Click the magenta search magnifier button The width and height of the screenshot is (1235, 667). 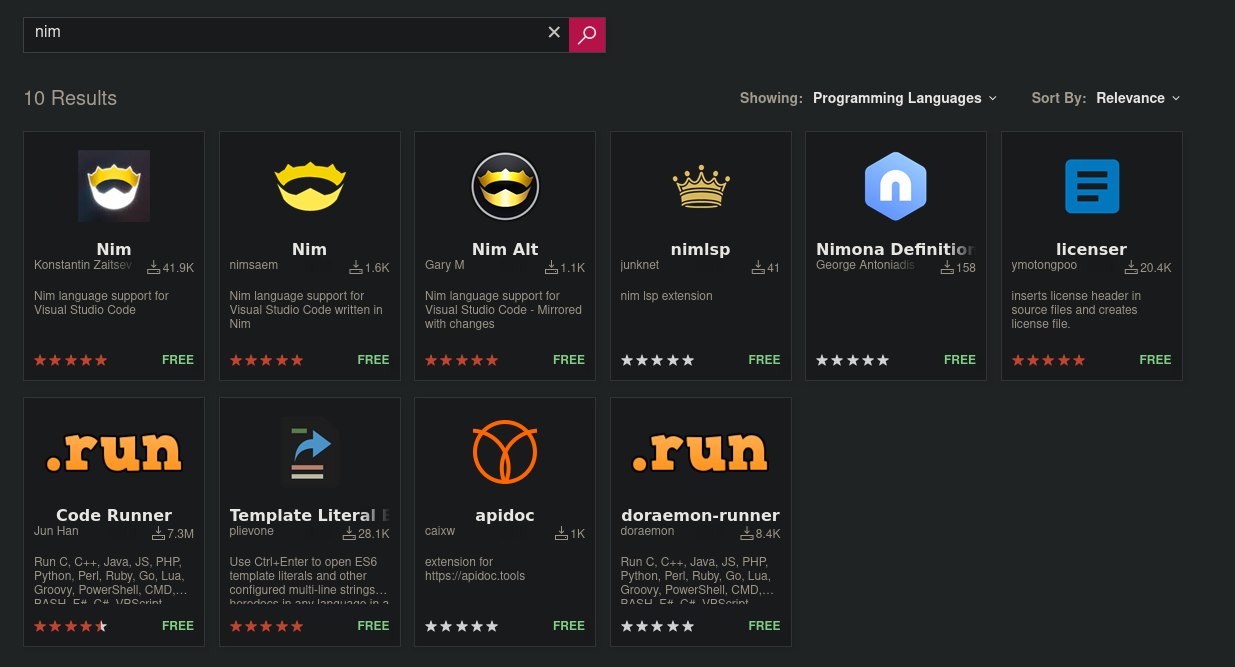coord(587,34)
